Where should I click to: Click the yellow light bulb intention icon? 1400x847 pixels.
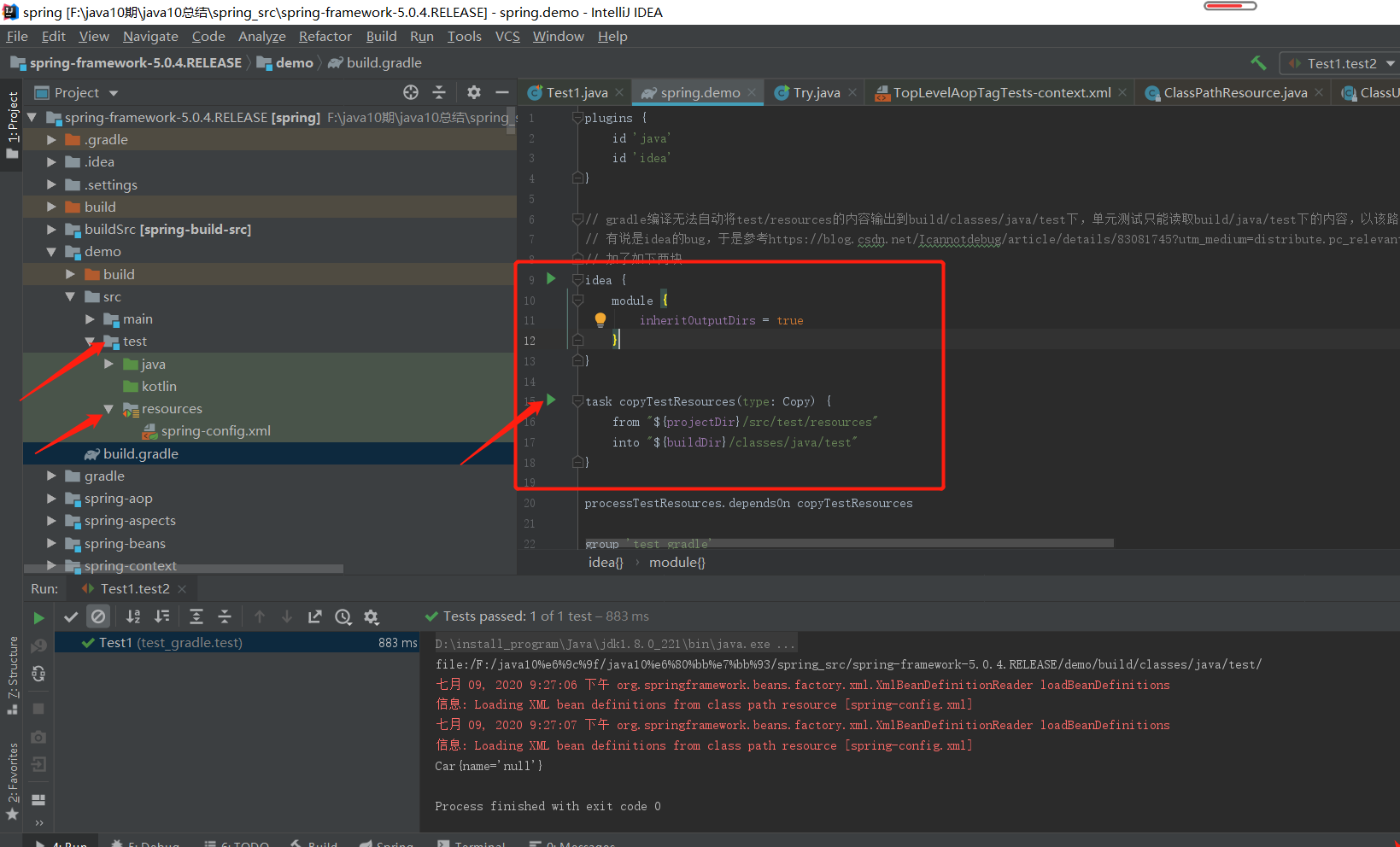tap(600, 319)
